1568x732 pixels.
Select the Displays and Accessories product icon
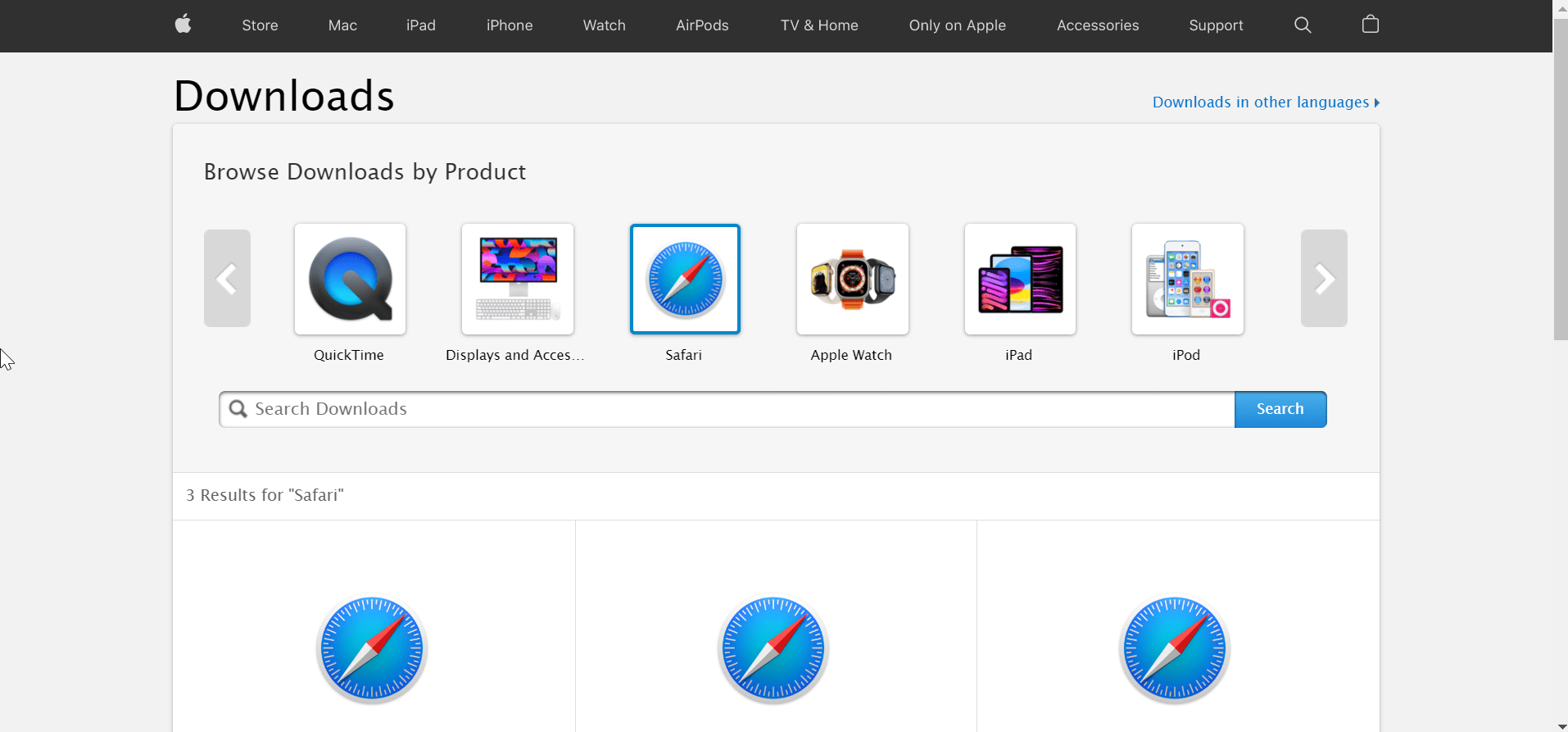tap(518, 279)
